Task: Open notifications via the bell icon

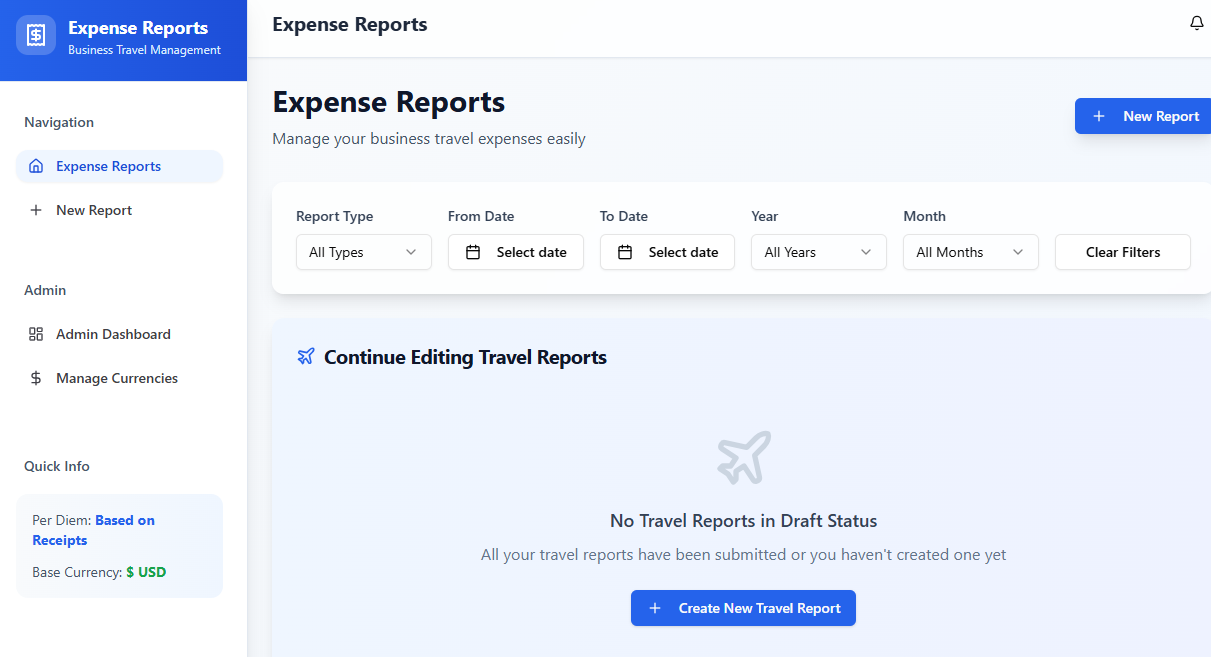Action: click(x=1196, y=23)
